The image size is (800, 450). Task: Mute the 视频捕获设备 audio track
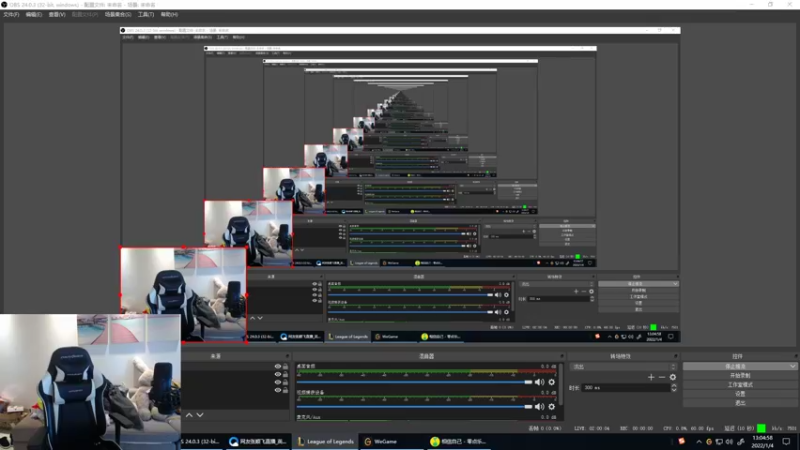539,406
